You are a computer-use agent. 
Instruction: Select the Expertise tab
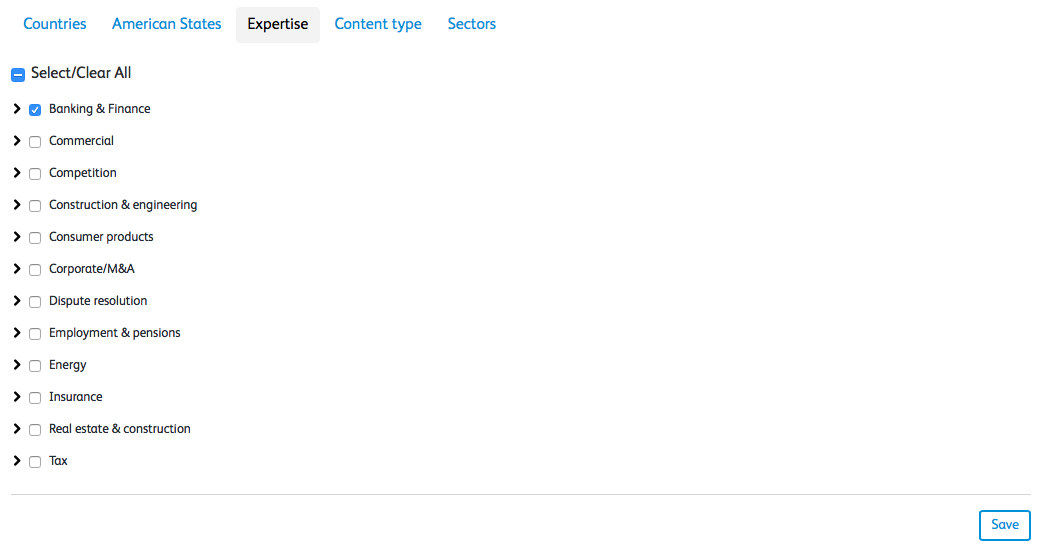click(278, 24)
